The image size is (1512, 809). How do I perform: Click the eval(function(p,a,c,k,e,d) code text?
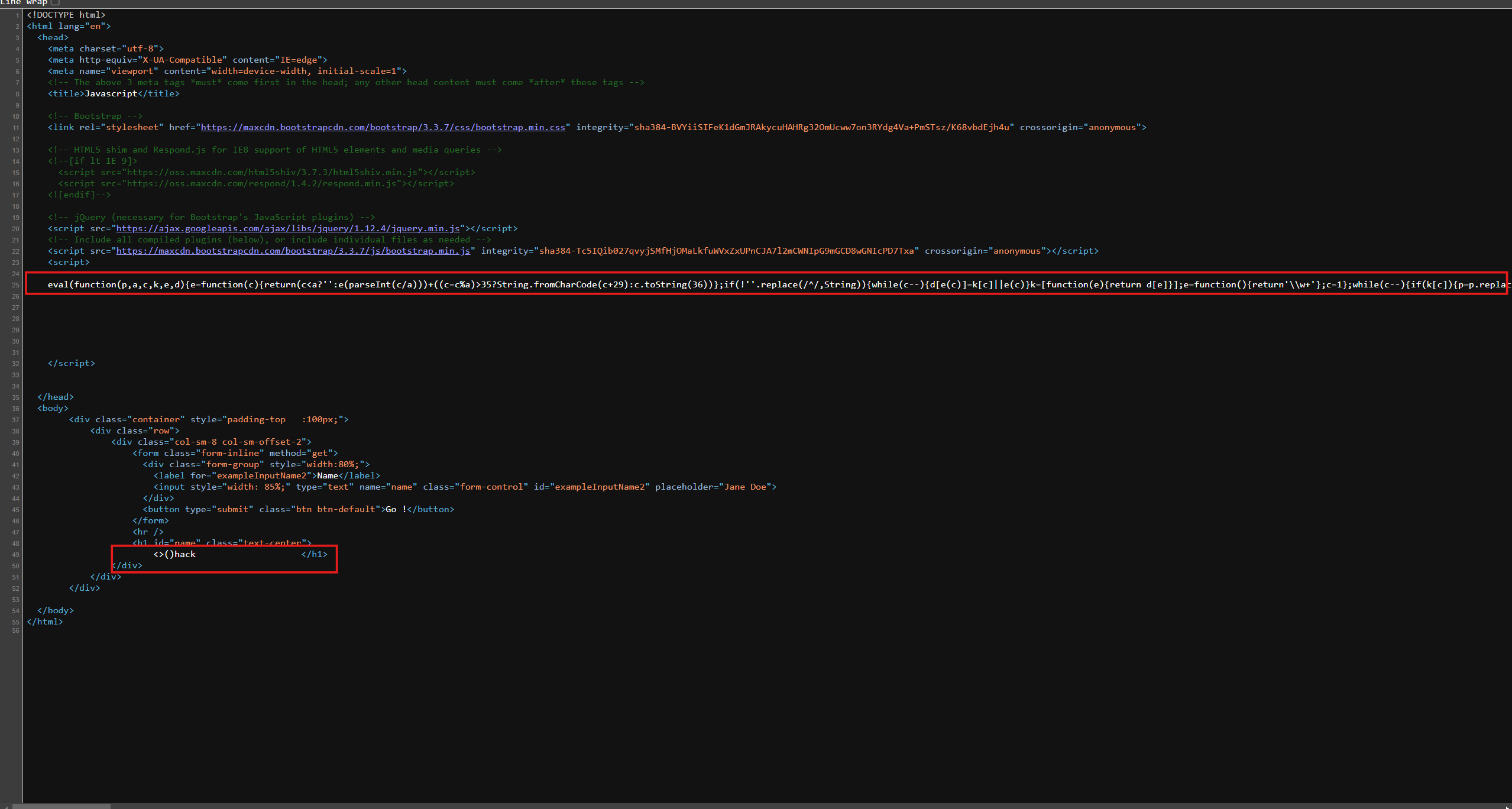point(116,284)
